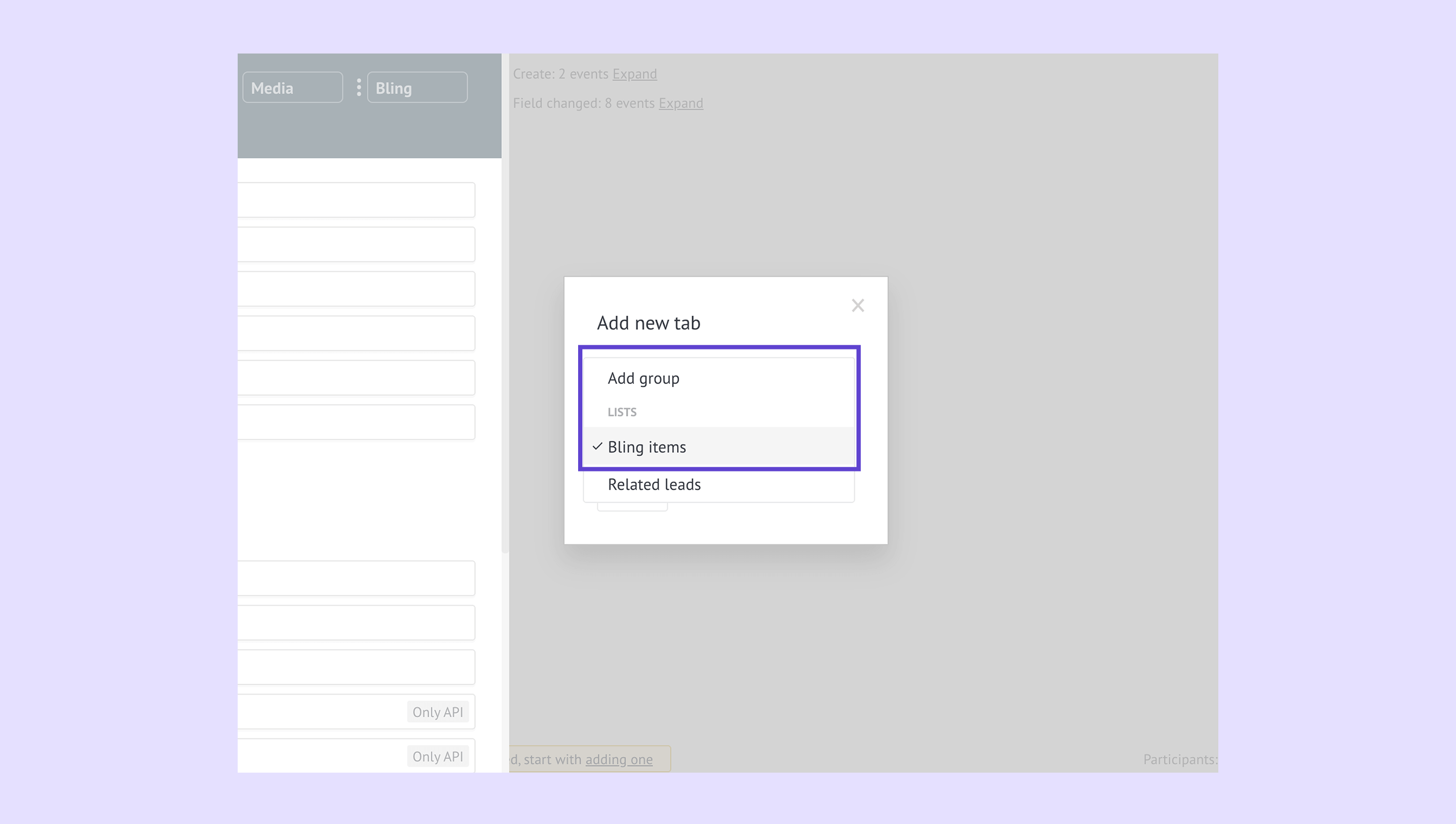Screen dimensions: 1456x824
Task: Pick Related leads in the dropdown
Action: tap(654, 484)
